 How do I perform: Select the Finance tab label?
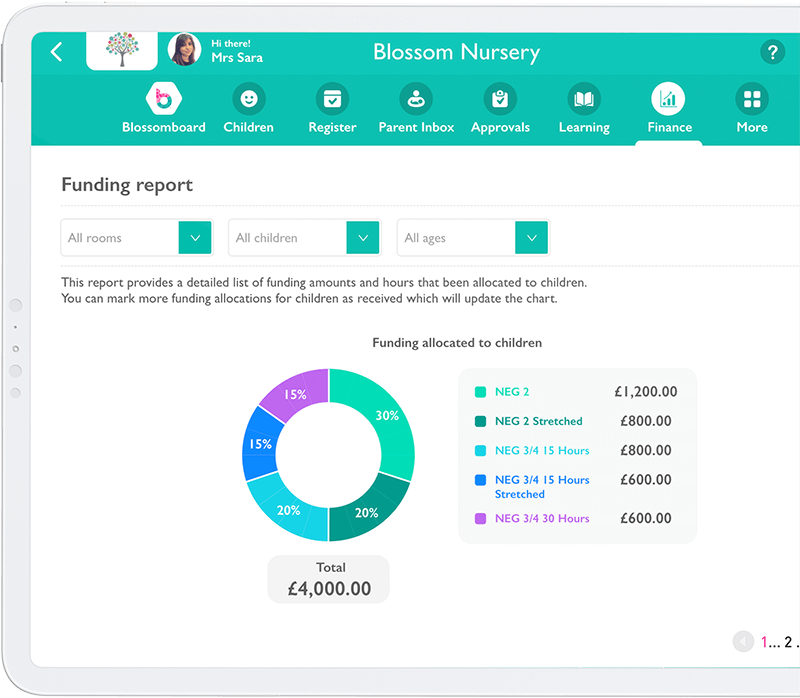669,127
